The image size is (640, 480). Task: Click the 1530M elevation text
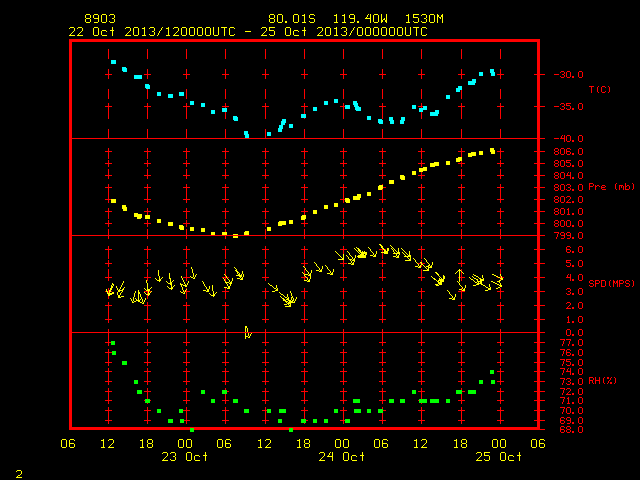tap(424, 19)
